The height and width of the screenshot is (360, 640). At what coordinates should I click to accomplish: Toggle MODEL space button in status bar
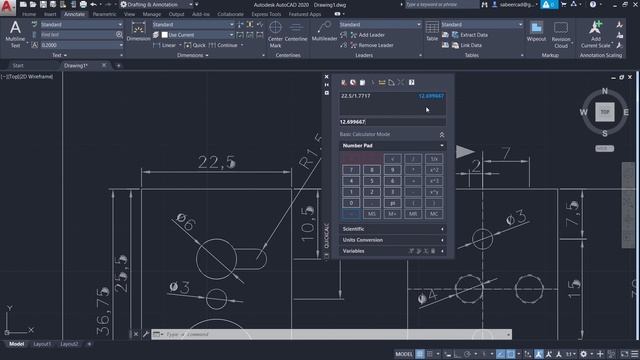[x=404, y=354]
